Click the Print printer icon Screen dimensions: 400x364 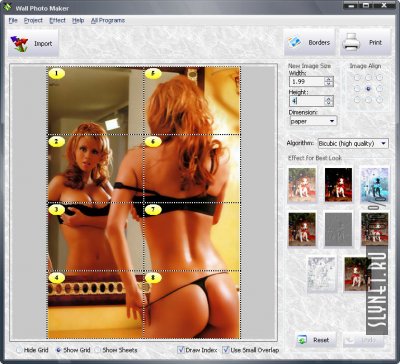[x=352, y=42]
